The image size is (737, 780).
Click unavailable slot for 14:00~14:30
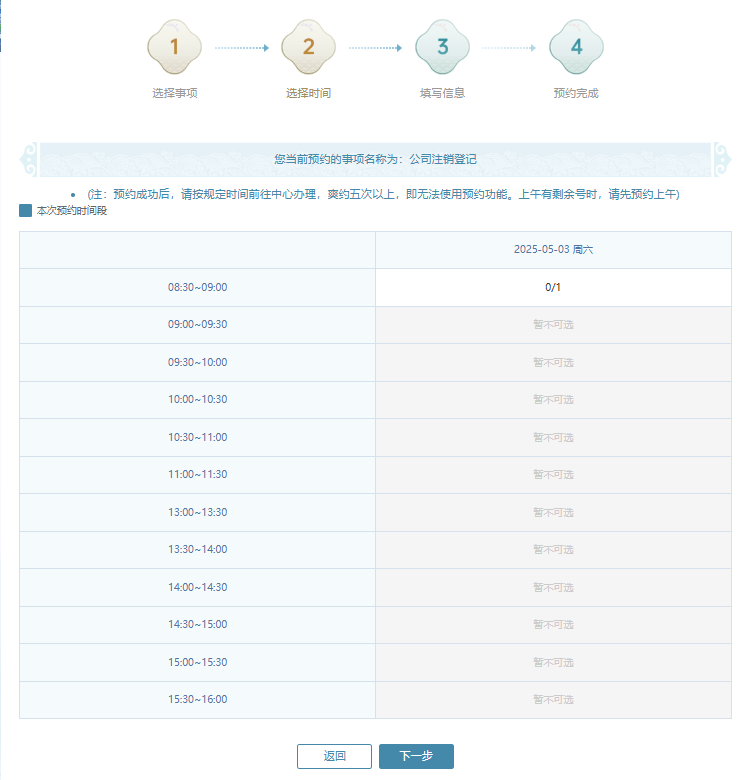coord(553,587)
